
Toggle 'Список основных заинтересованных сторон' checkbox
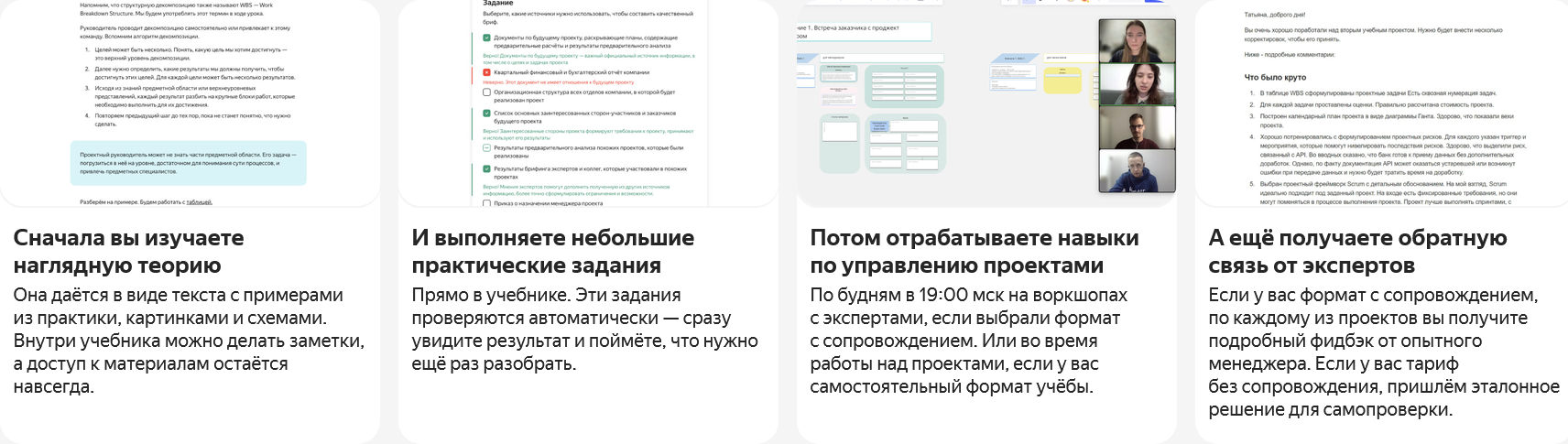pos(487,113)
